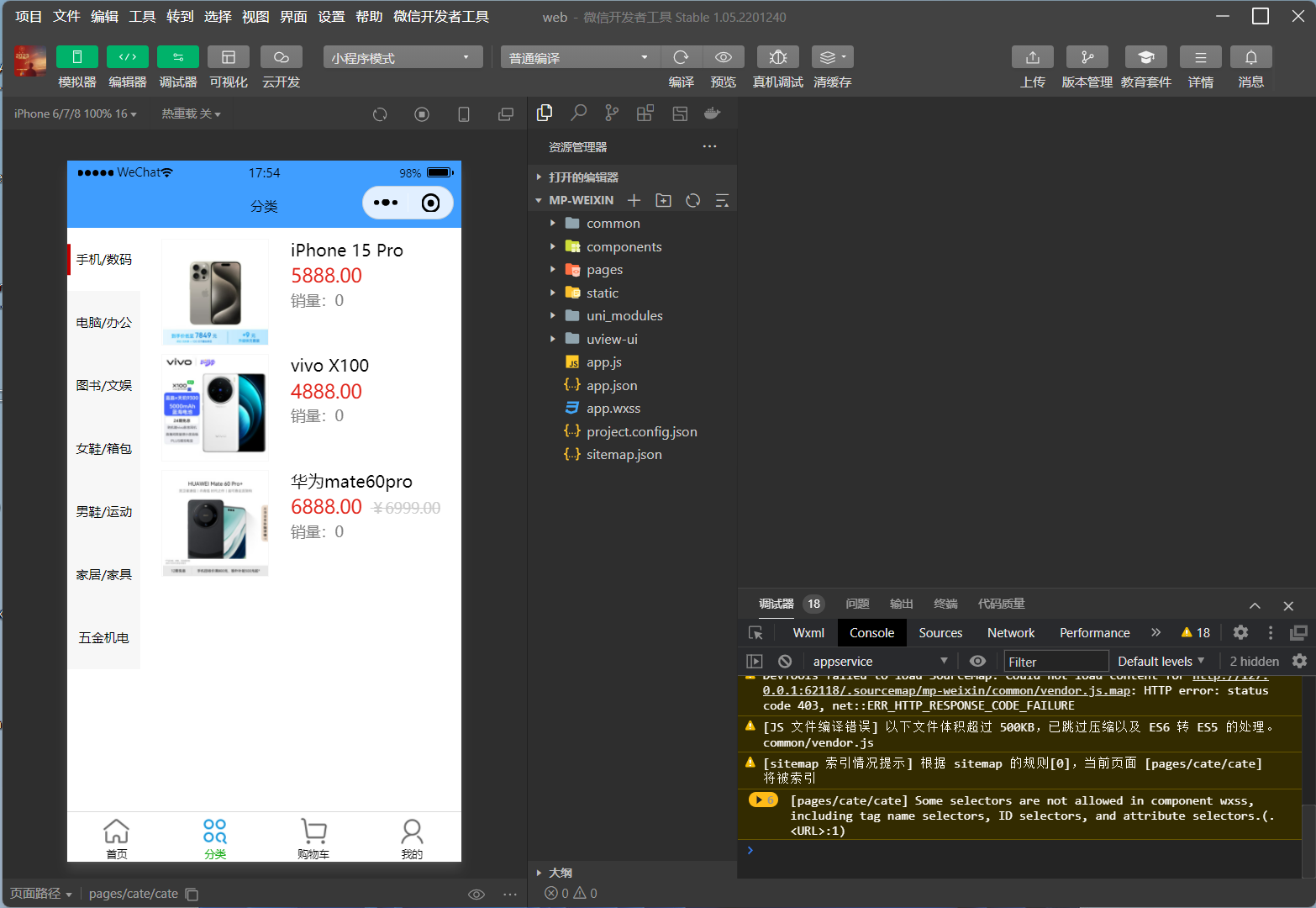Refresh the MP-WEIXIN file tree
This screenshot has height=908, width=1316.
(x=693, y=200)
